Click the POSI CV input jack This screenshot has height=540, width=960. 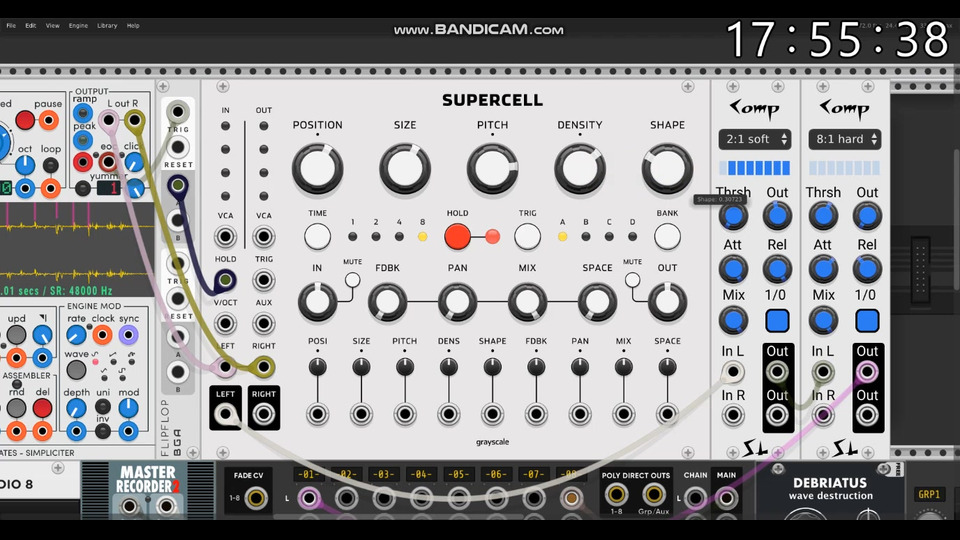tap(317, 414)
